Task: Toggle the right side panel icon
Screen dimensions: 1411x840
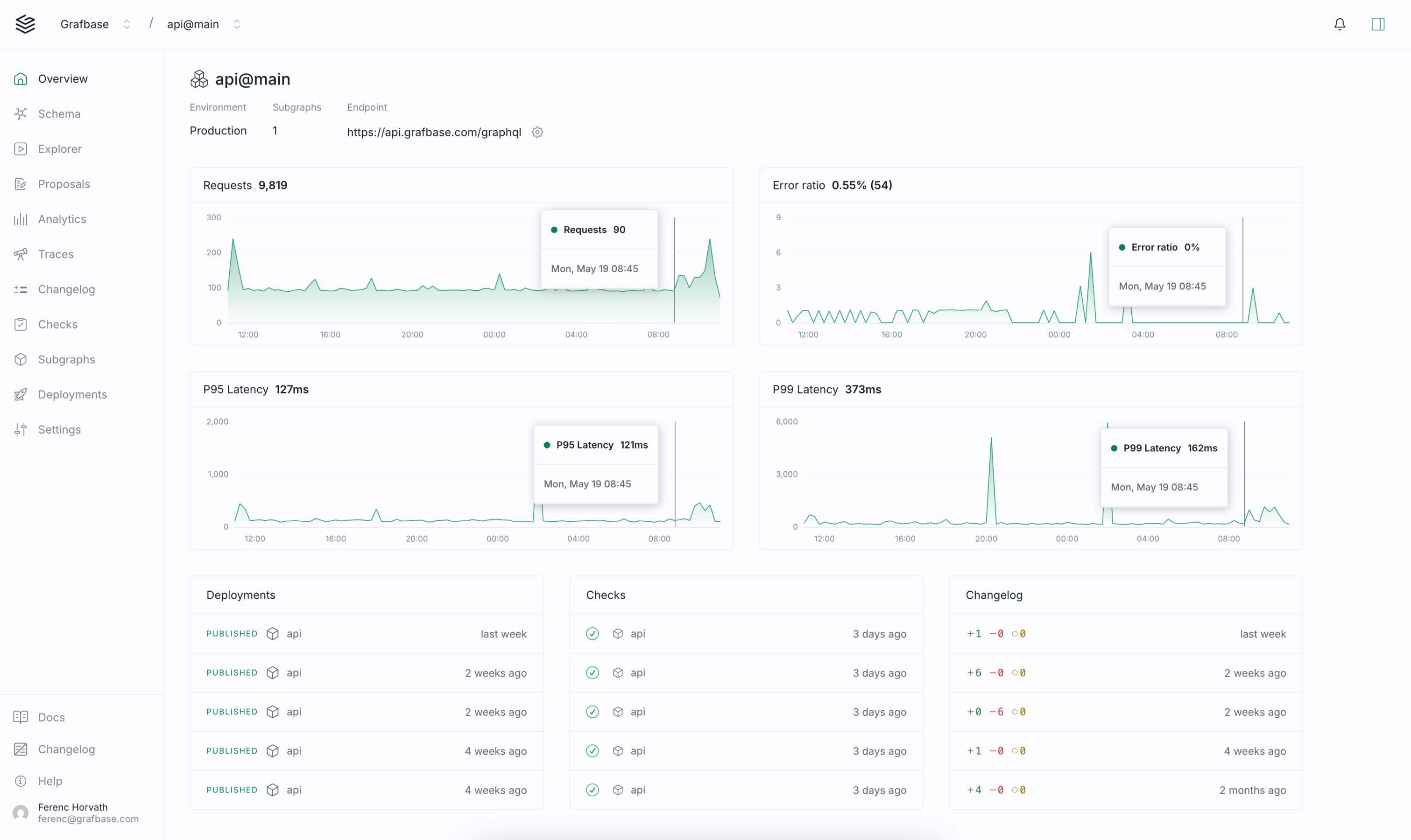Action: 1377,24
